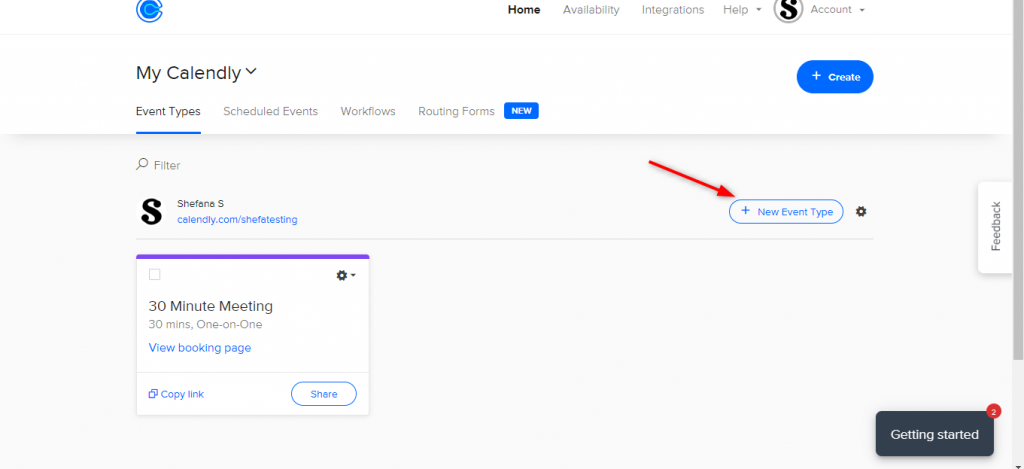Click the NEW badge beside Routing Forms
Viewport: 1024px width, 469px height.
pos(521,111)
